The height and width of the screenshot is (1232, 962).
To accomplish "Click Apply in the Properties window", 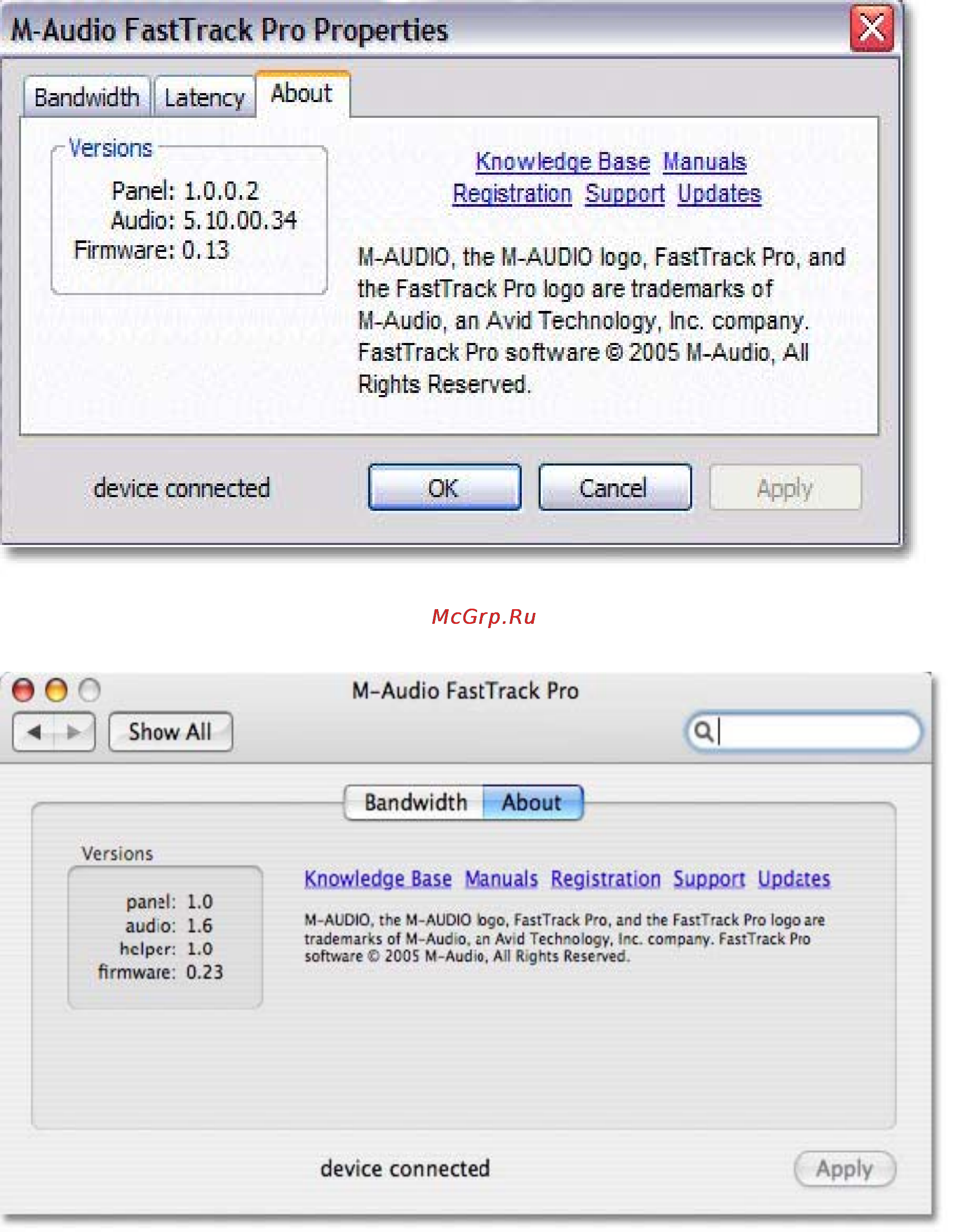I will point(785,488).
